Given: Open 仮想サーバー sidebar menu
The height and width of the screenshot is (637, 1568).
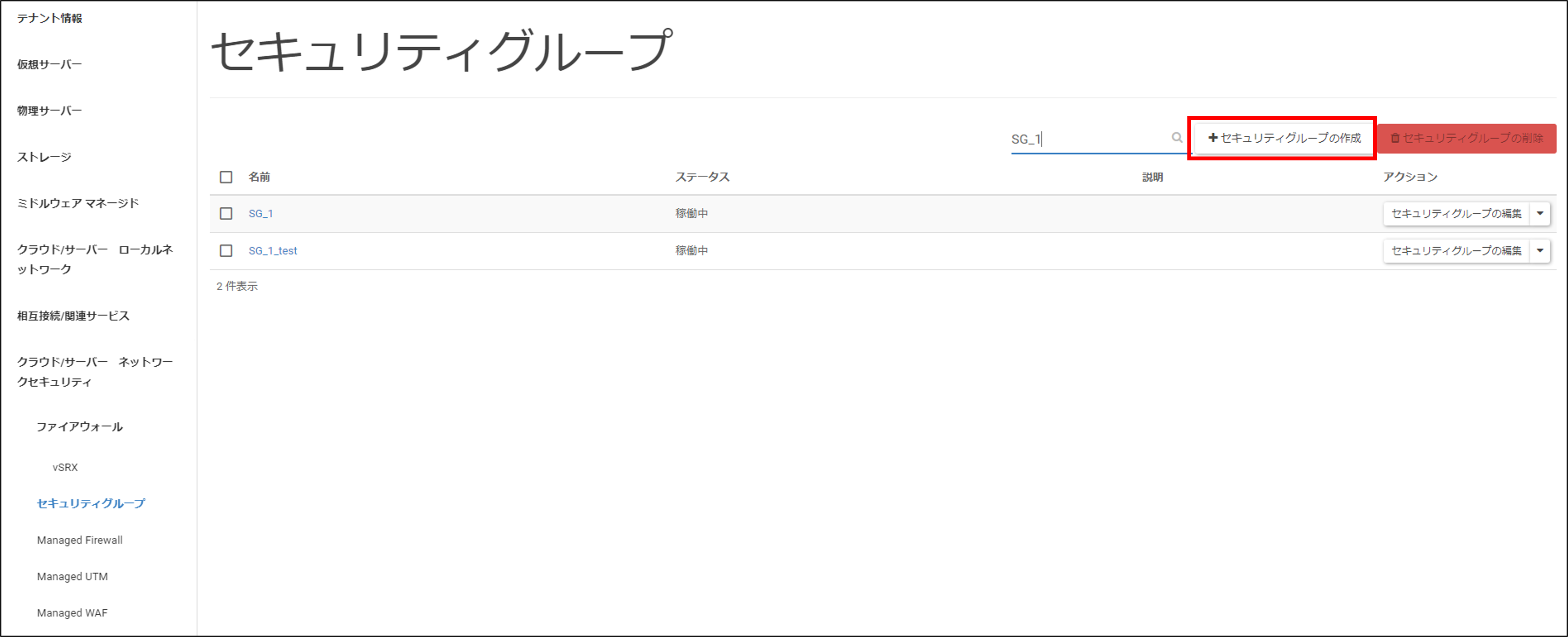Looking at the screenshot, I should (49, 64).
